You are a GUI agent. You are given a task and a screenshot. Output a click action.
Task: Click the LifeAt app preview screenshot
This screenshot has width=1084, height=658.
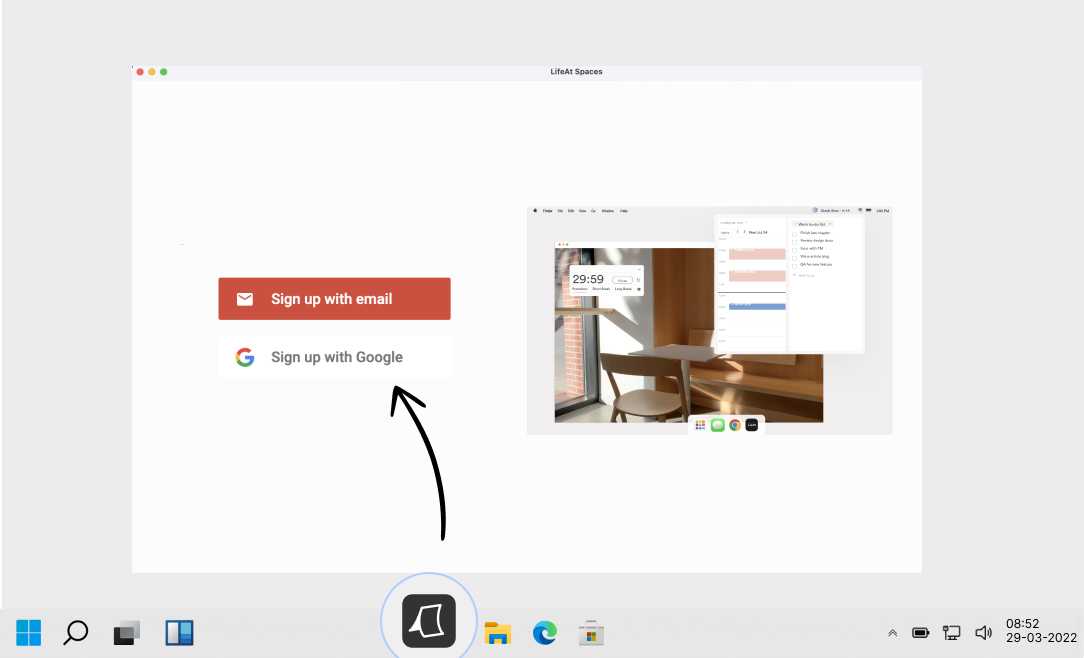point(710,320)
